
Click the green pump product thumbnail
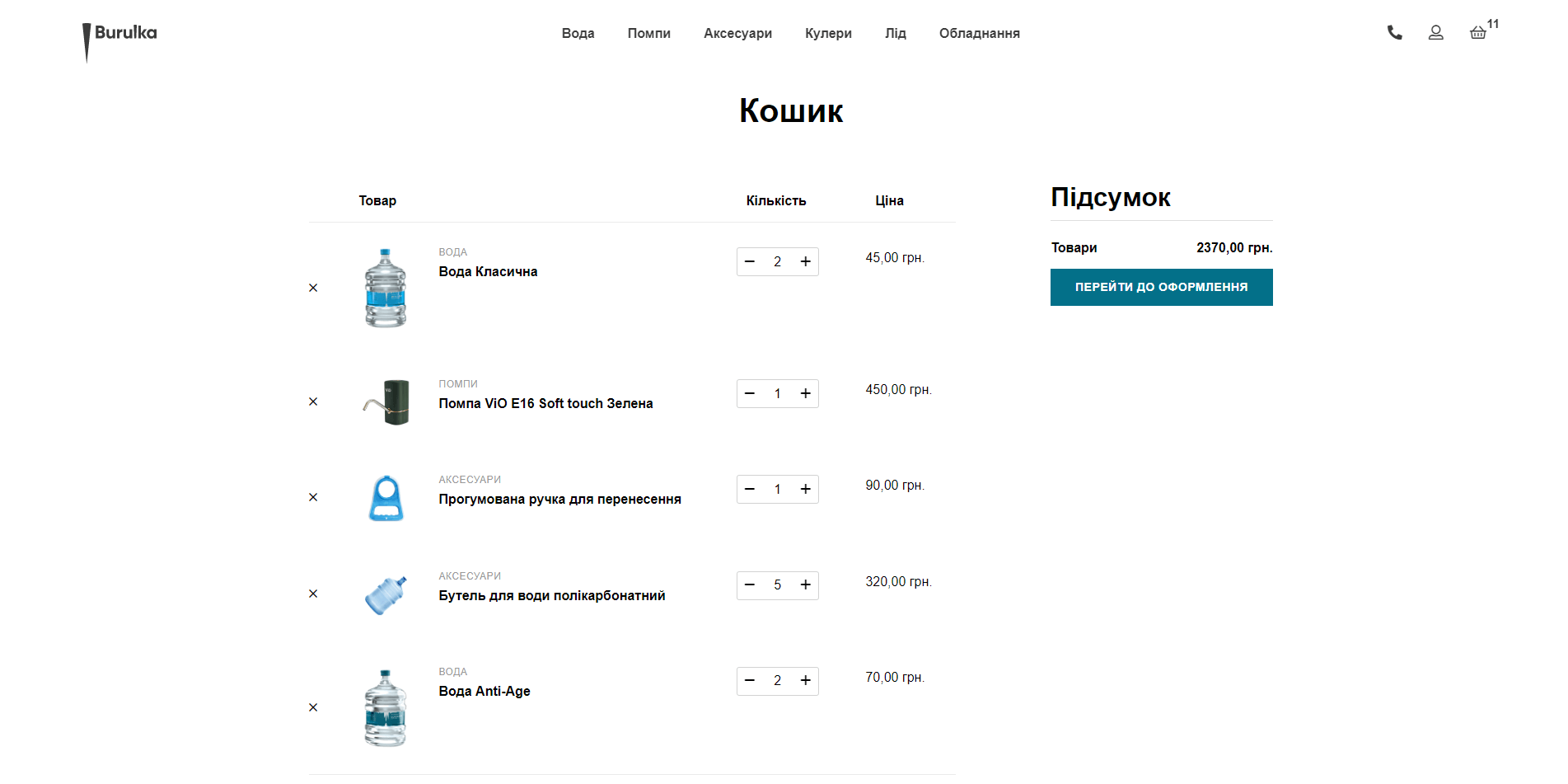click(x=386, y=401)
